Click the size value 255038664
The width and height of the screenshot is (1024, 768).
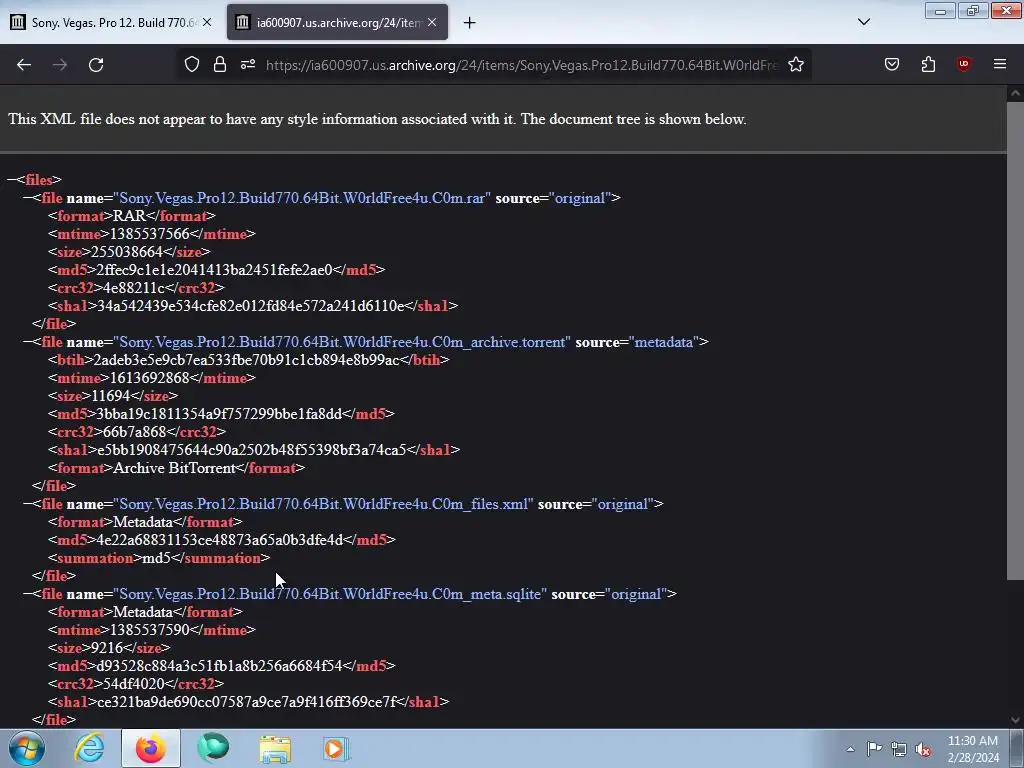pyautogui.click(x=127, y=251)
